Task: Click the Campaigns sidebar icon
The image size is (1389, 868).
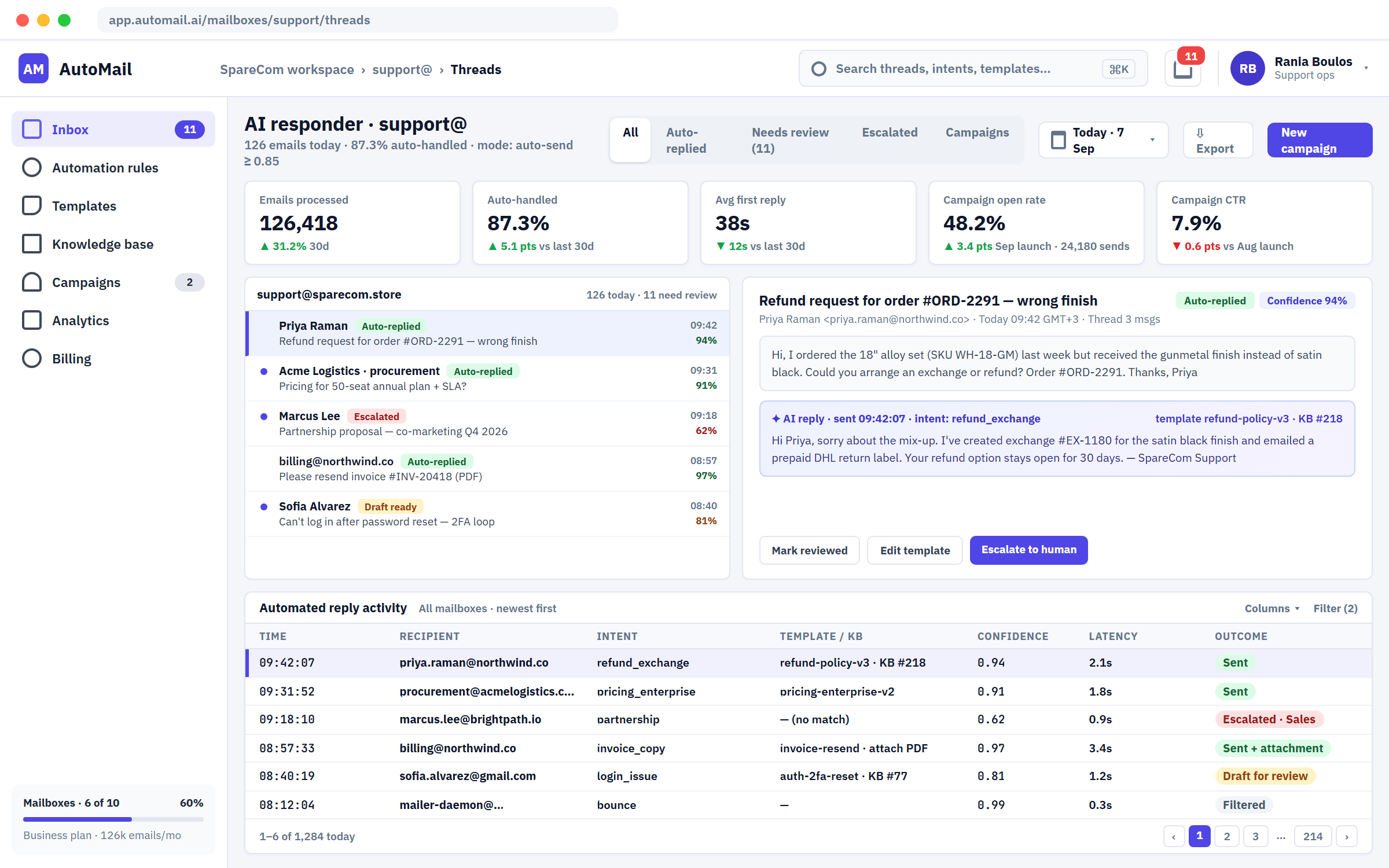Action: tap(32, 282)
